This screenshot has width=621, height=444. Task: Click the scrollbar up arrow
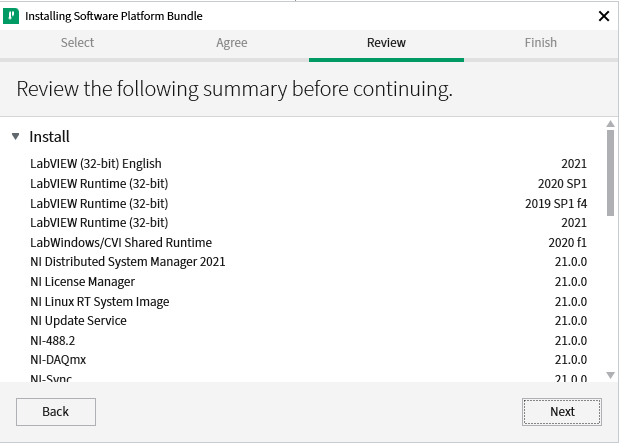pyautogui.click(x=610, y=124)
